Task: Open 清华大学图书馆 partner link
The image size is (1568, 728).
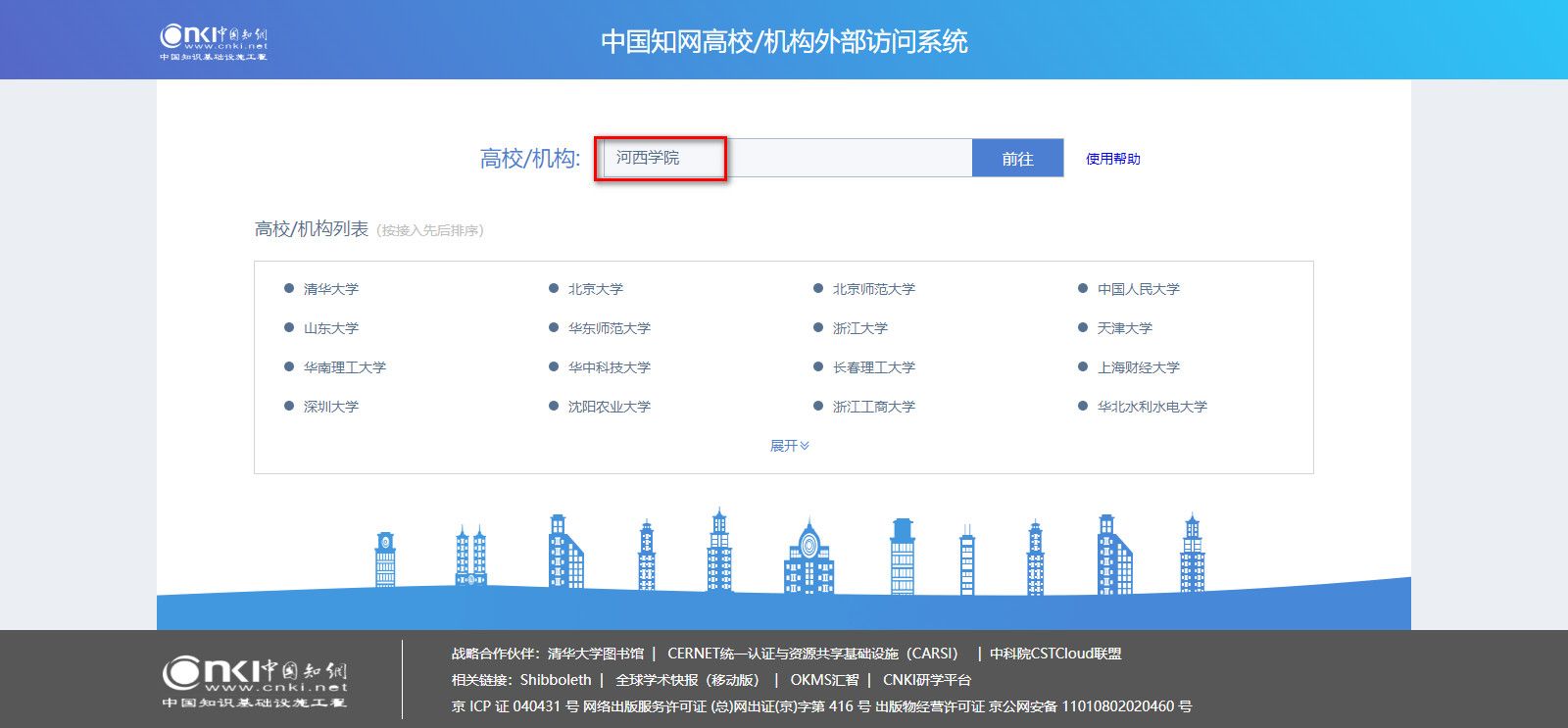Action: [x=596, y=654]
